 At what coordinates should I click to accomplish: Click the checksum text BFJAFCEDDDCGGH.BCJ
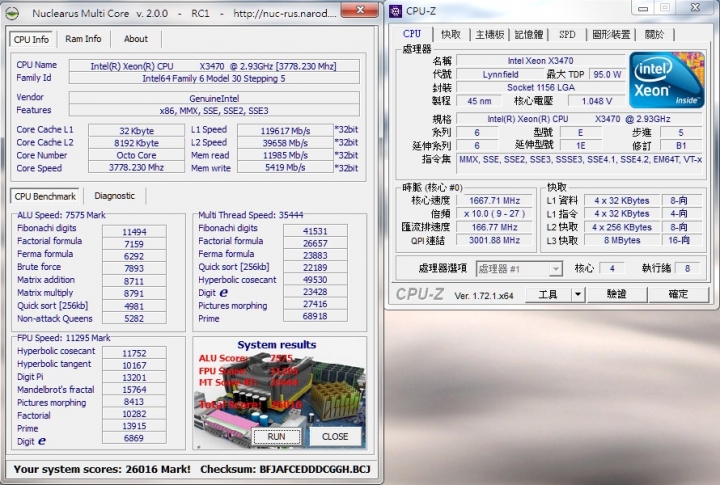[315, 469]
